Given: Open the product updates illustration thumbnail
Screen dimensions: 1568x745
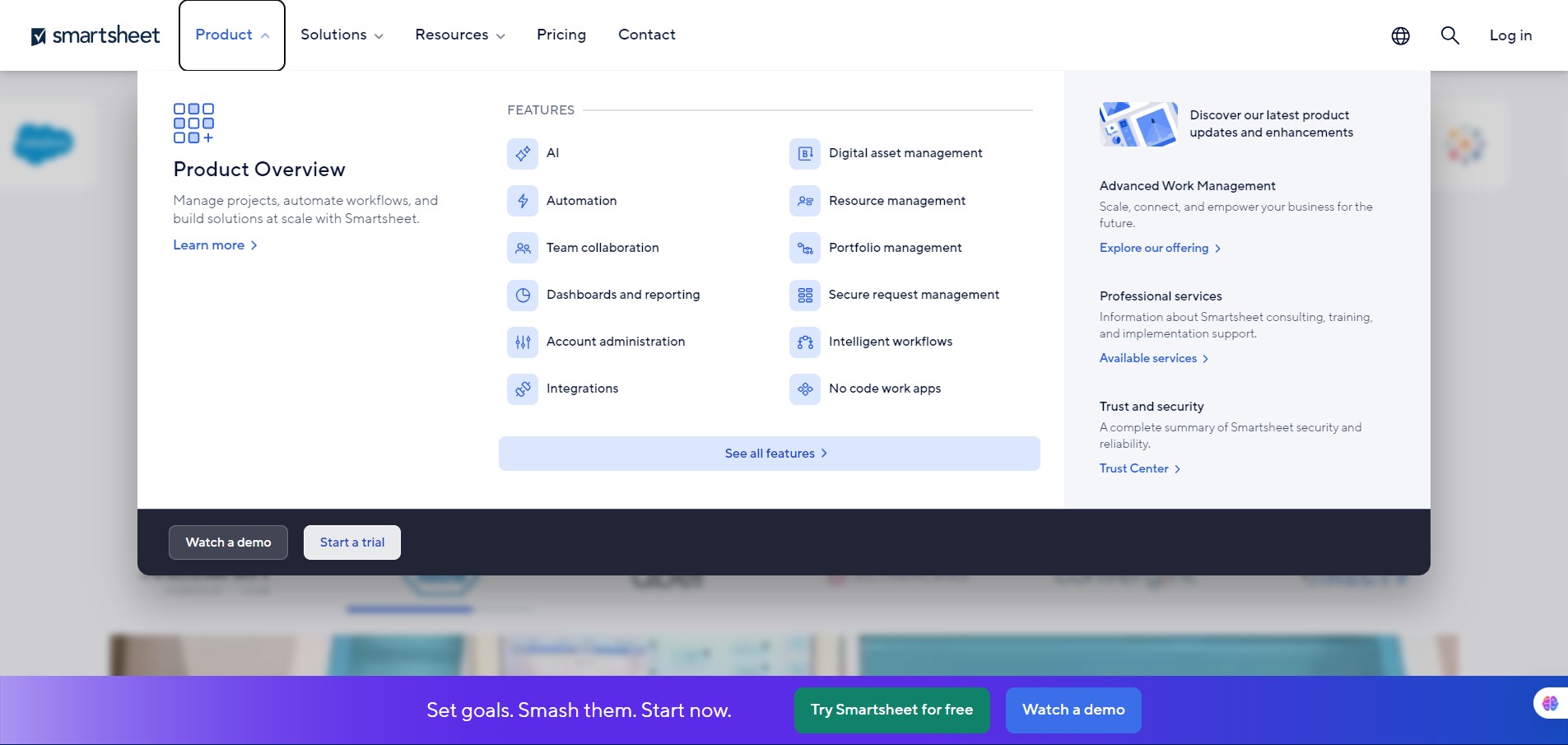Looking at the screenshot, I should point(1138,124).
